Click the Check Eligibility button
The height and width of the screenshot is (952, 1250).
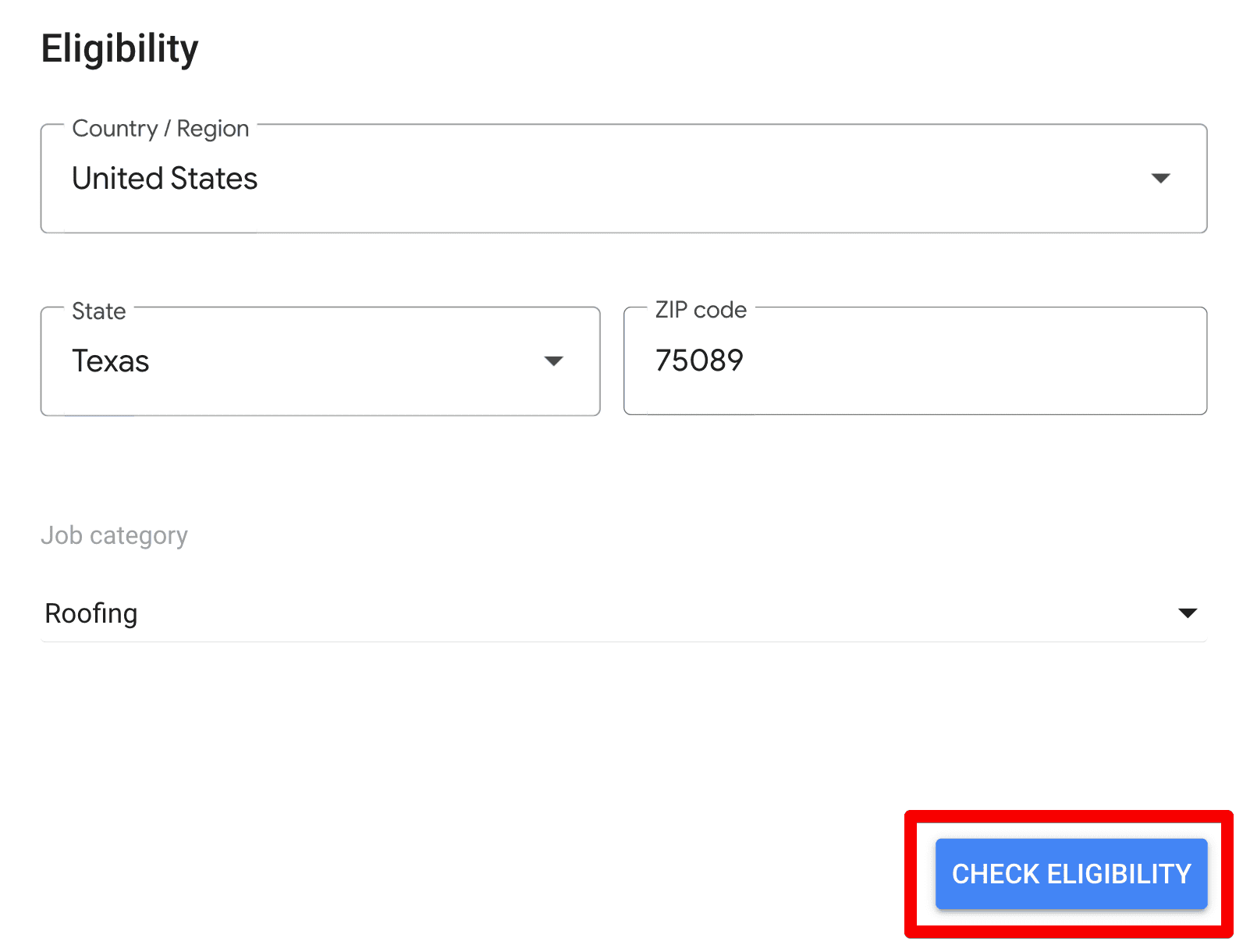pos(1070,874)
